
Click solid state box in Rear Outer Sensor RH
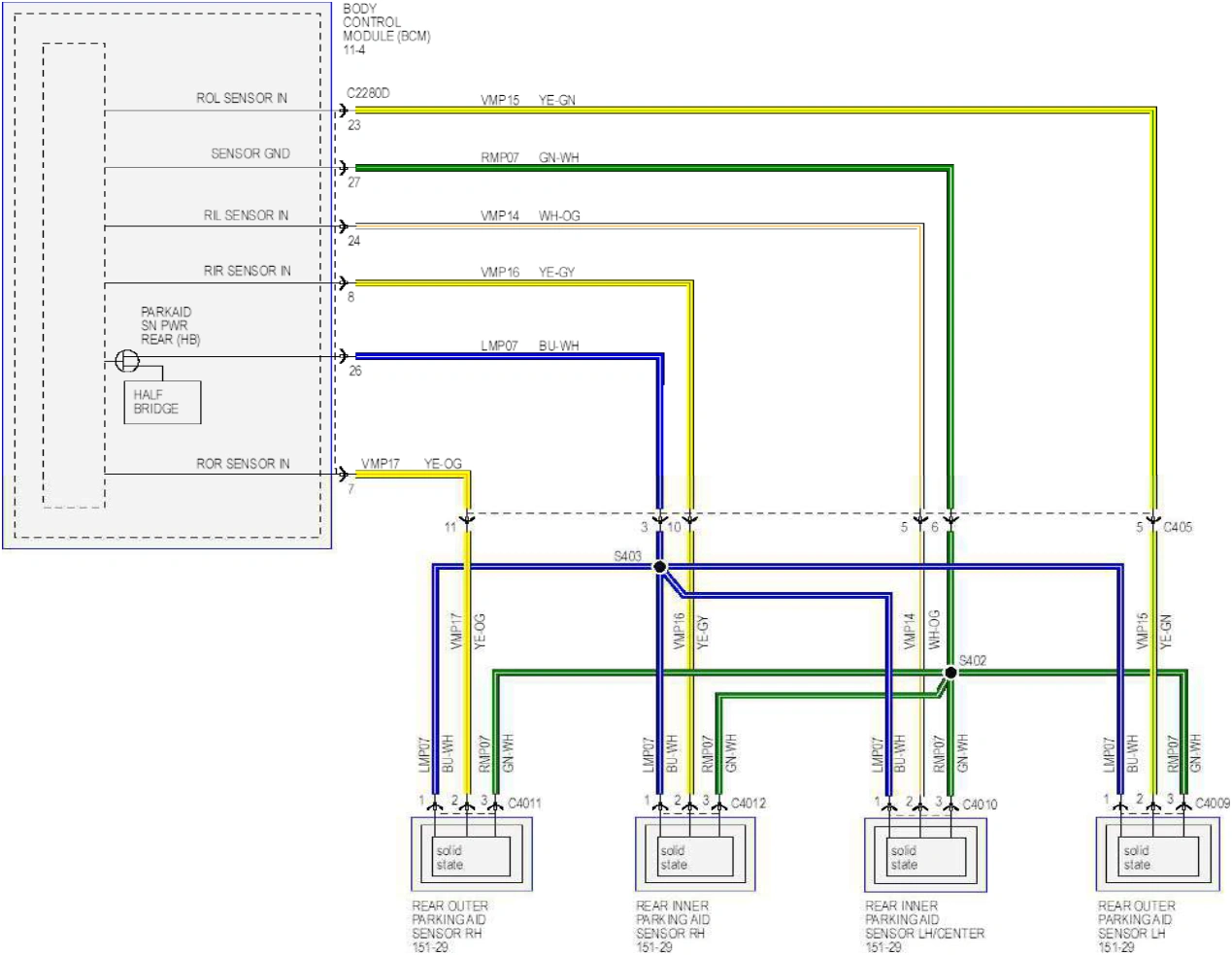tap(471, 856)
